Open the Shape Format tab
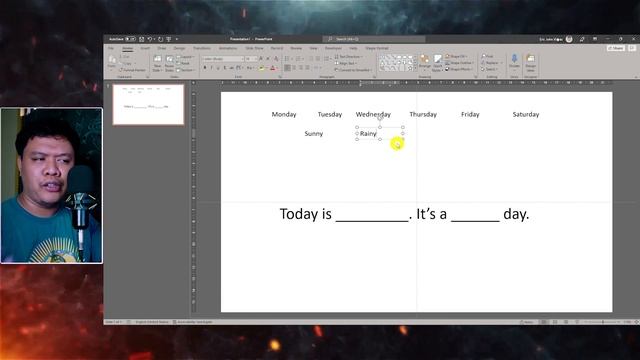This screenshot has height=360, width=640. click(377, 48)
